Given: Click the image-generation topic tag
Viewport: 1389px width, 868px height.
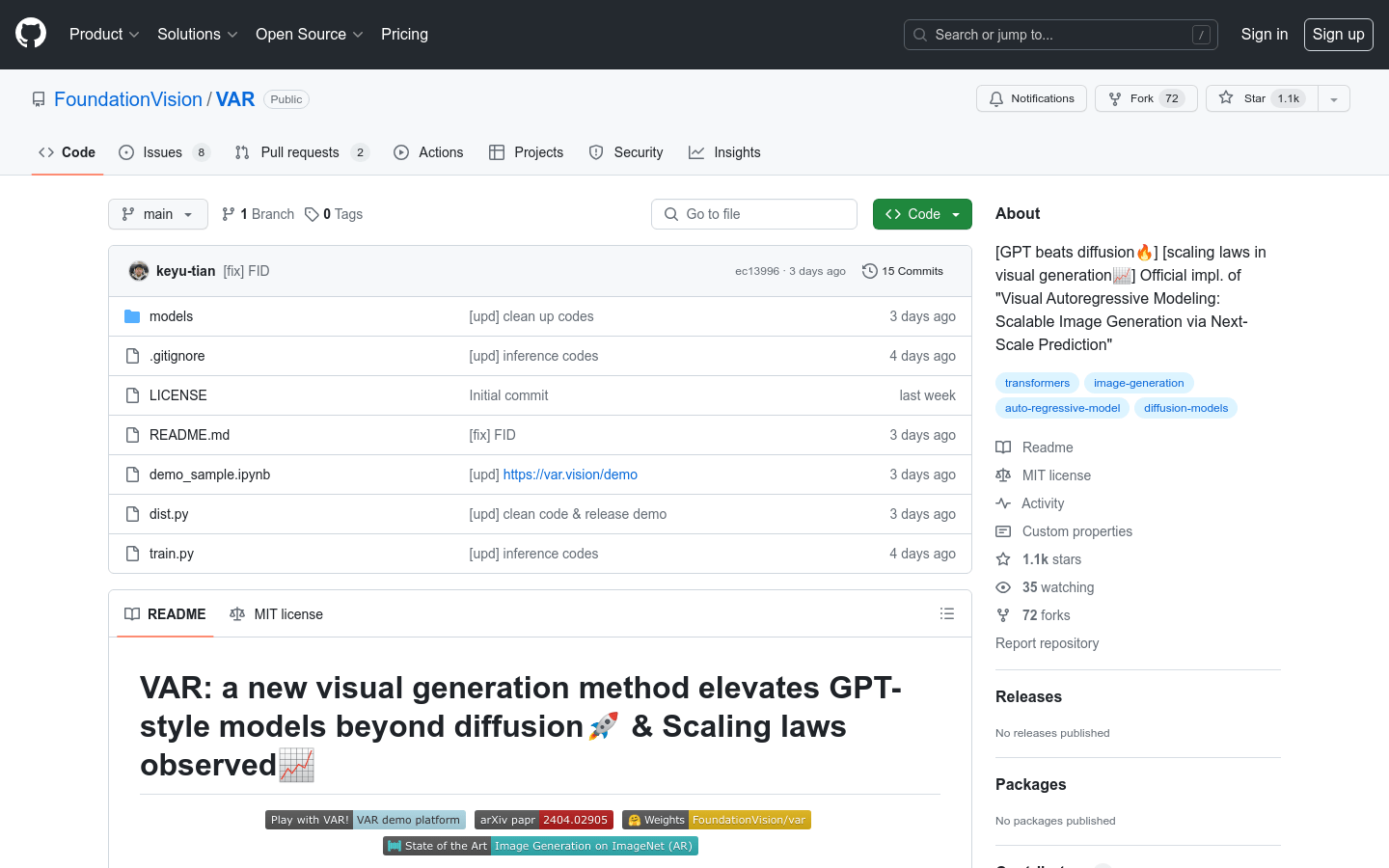Looking at the screenshot, I should (x=1138, y=383).
